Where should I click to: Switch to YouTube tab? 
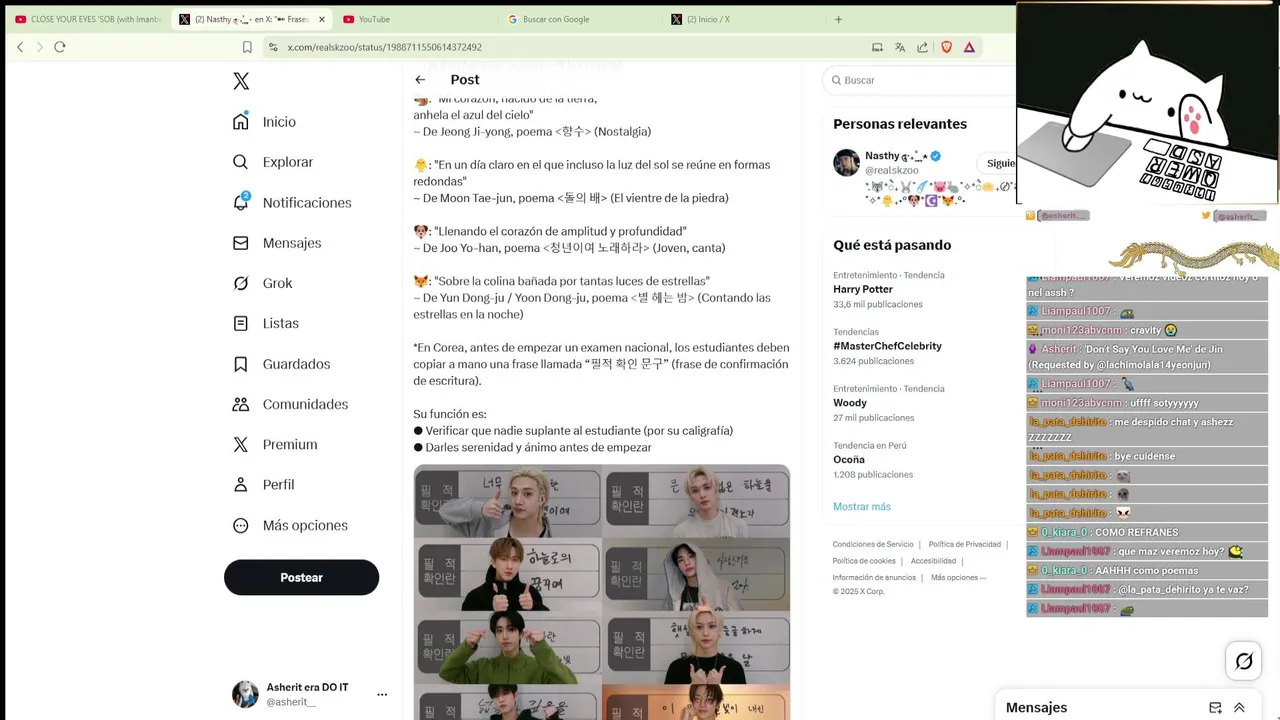tap(413, 19)
